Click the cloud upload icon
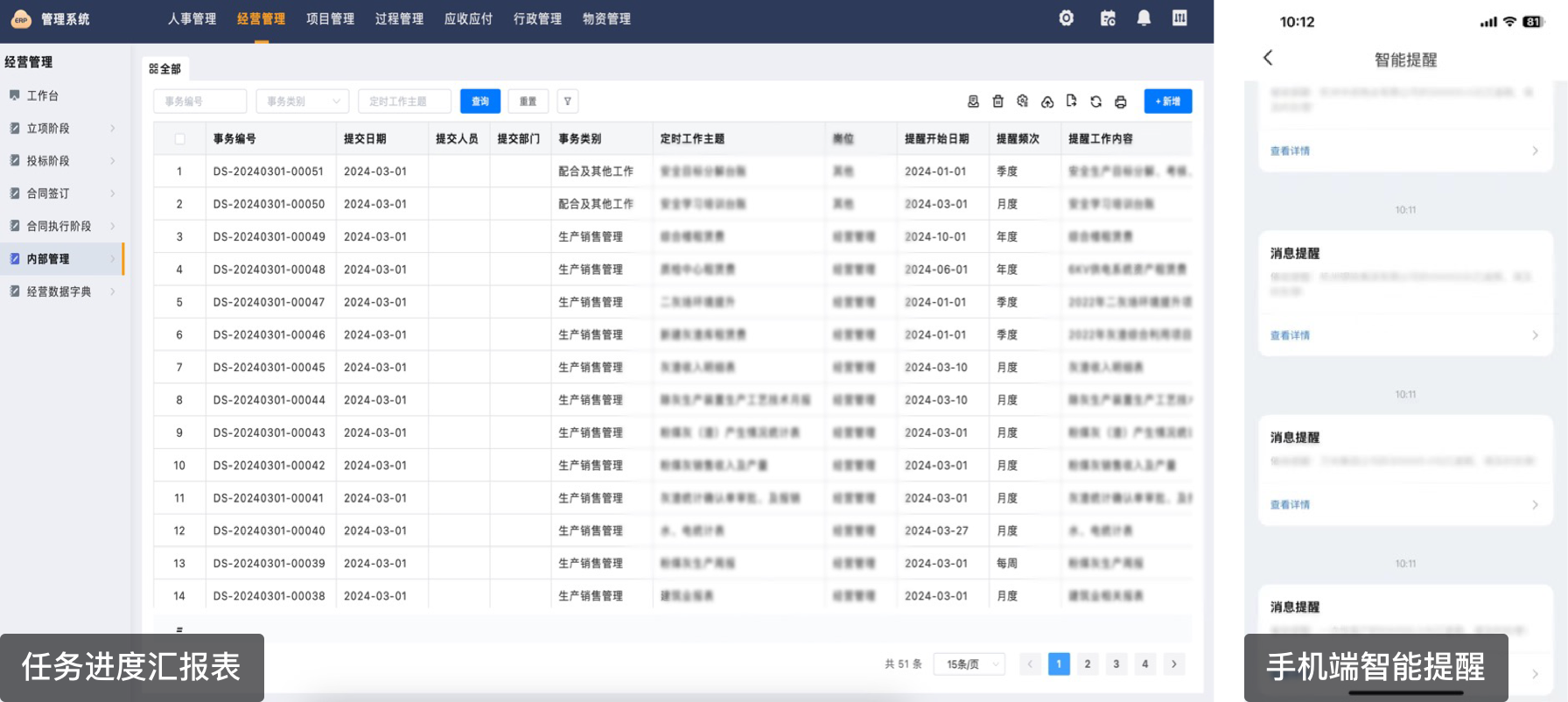The height and width of the screenshot is (702, 1568). (1046, 102)
